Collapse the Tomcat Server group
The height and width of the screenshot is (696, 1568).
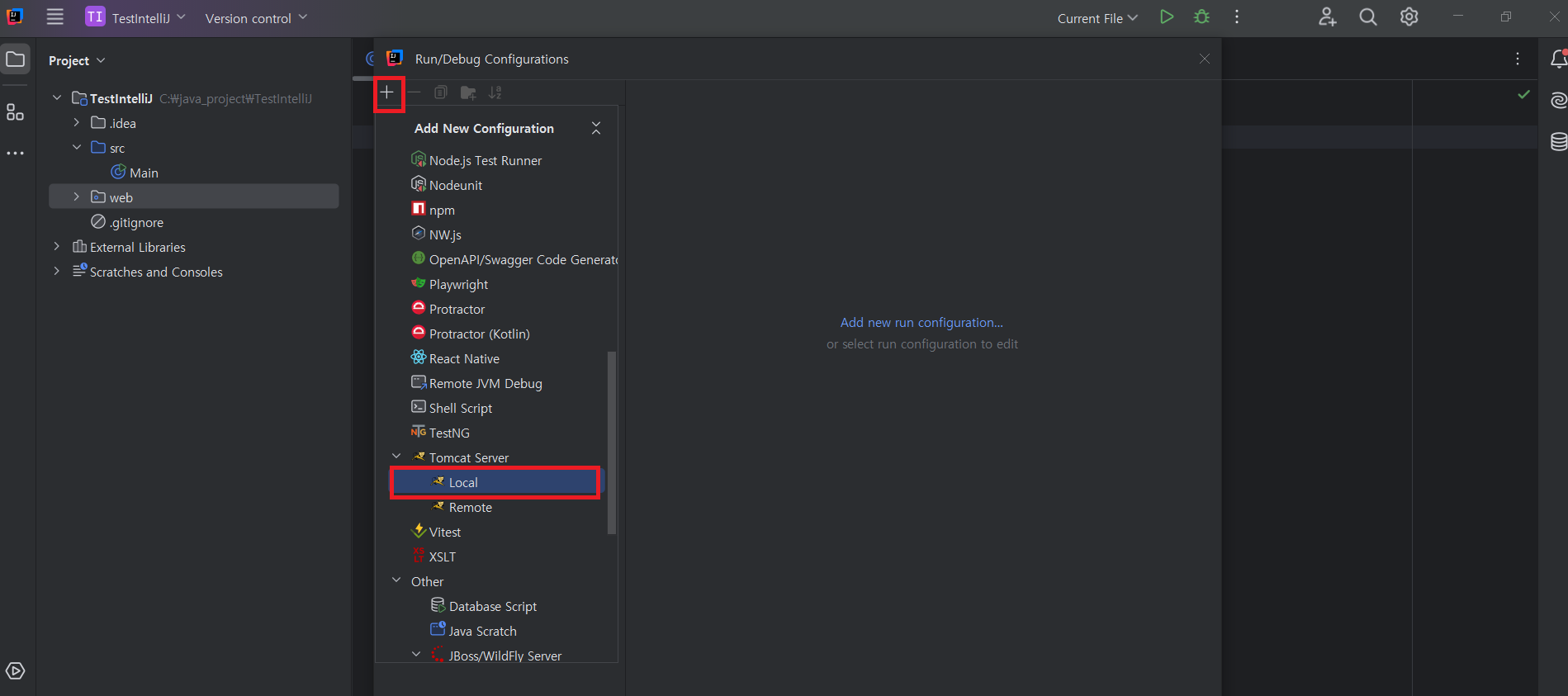coord(396,457)
